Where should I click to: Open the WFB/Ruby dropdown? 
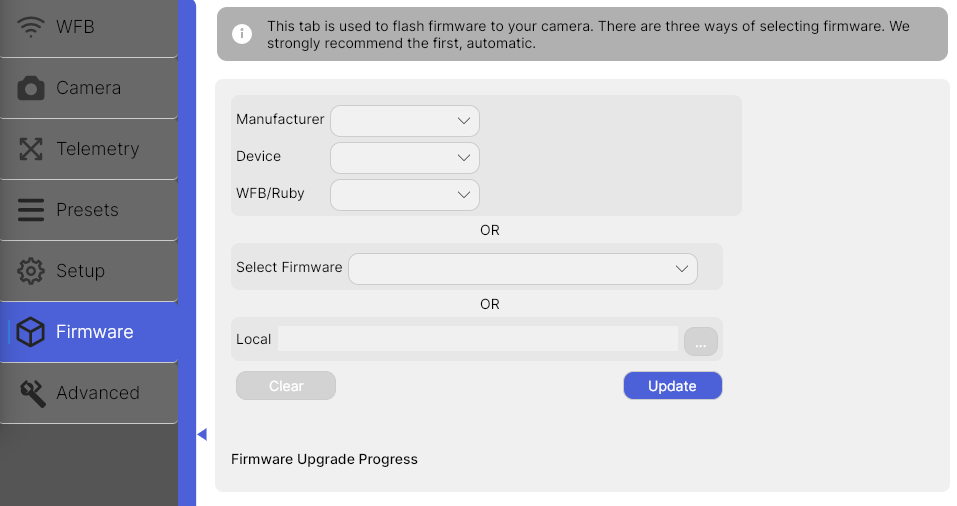pyautogui.click(x=405, y=195)
